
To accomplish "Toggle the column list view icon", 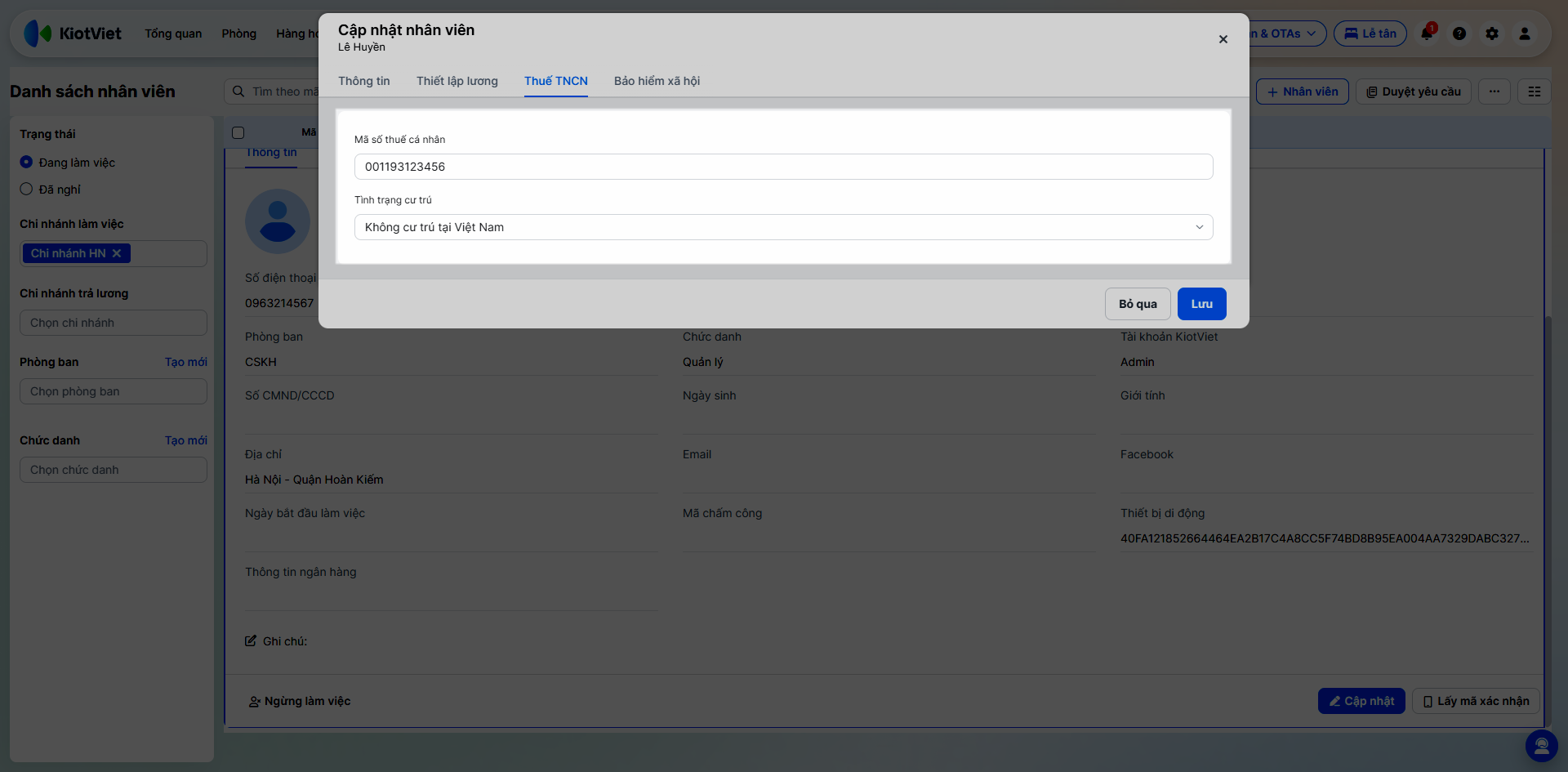I will coord(1535,91).
